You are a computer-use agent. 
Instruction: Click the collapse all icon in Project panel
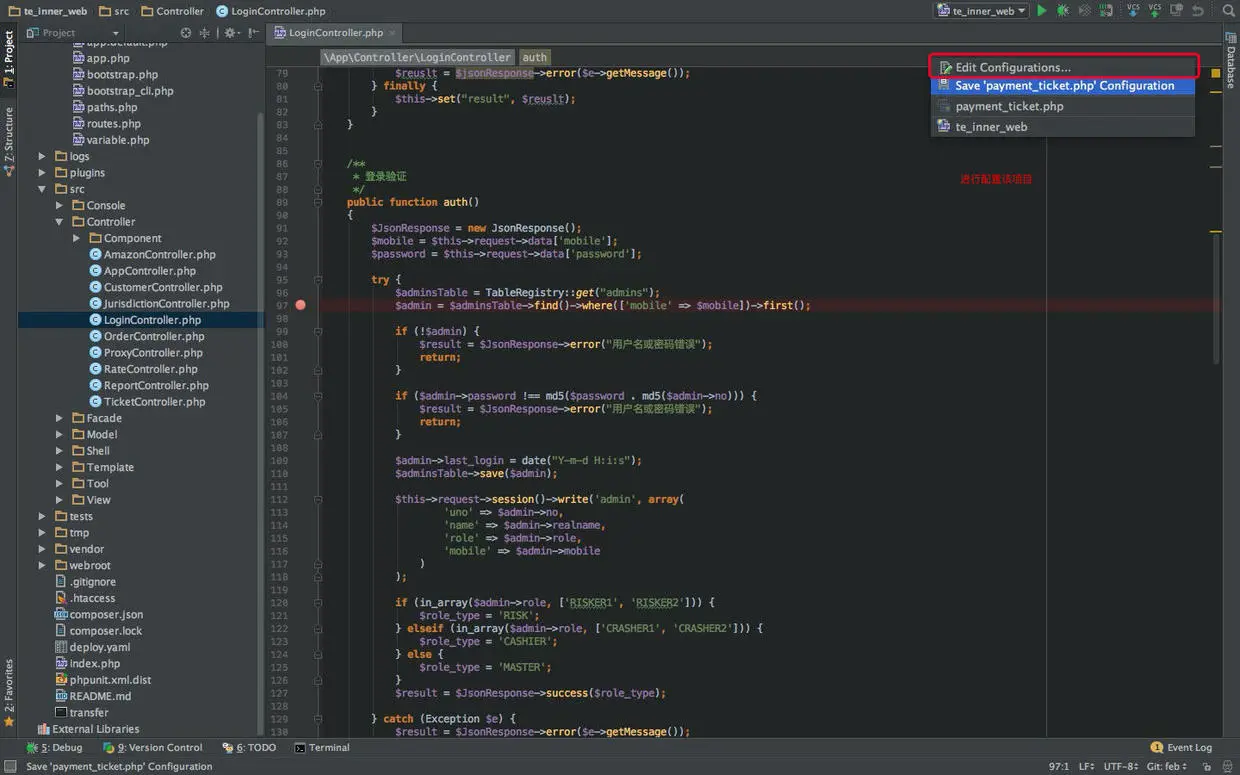(x=205, y=33)
